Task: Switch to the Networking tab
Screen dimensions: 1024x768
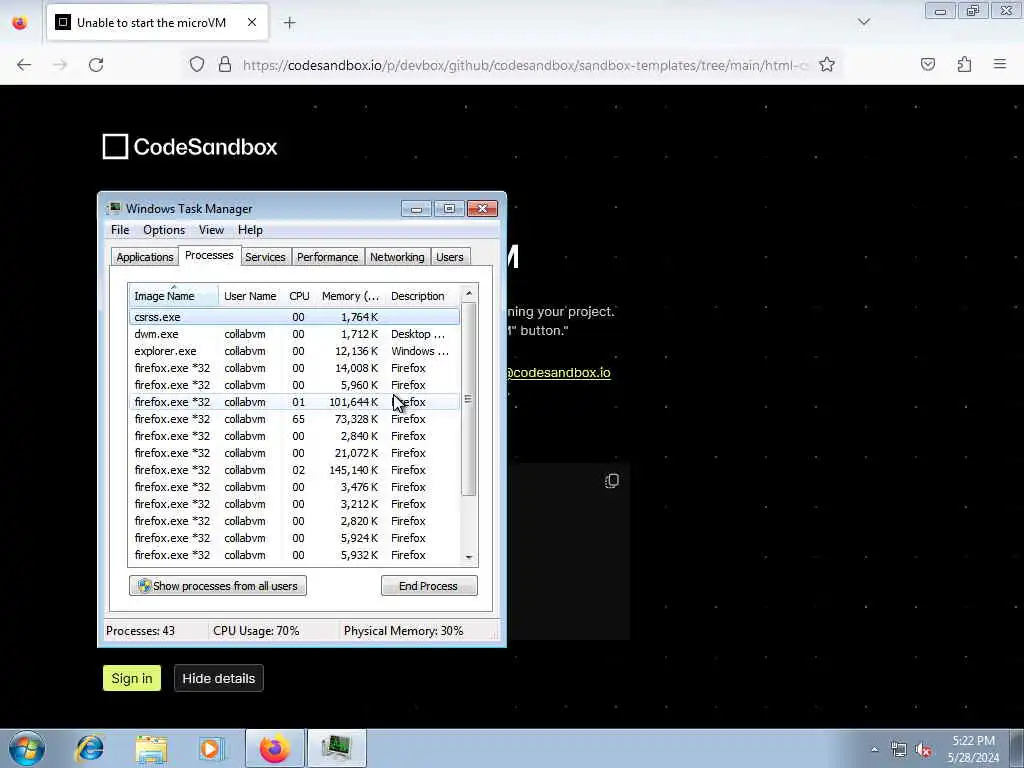Action: coord(397,257)
